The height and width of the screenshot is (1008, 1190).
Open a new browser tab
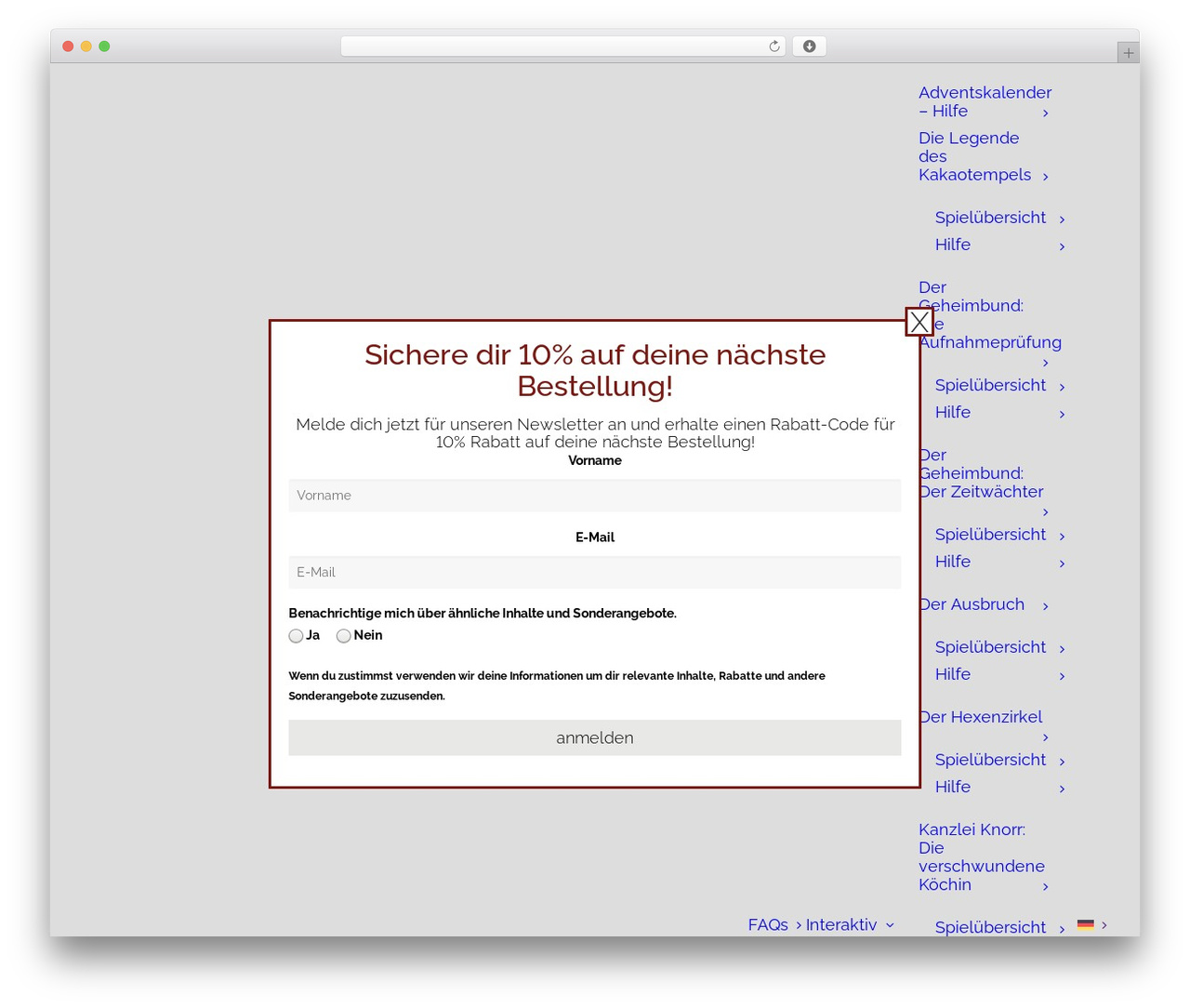click(1128, 53)
